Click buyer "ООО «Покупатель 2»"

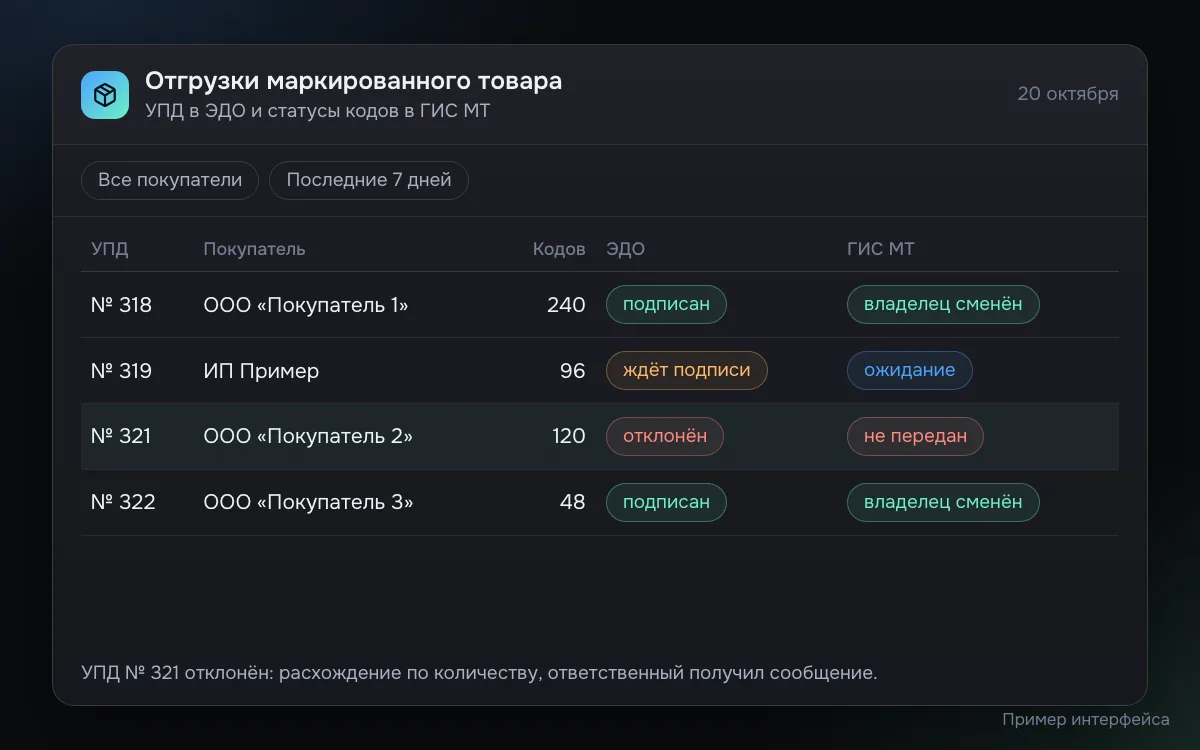[308, 437]
